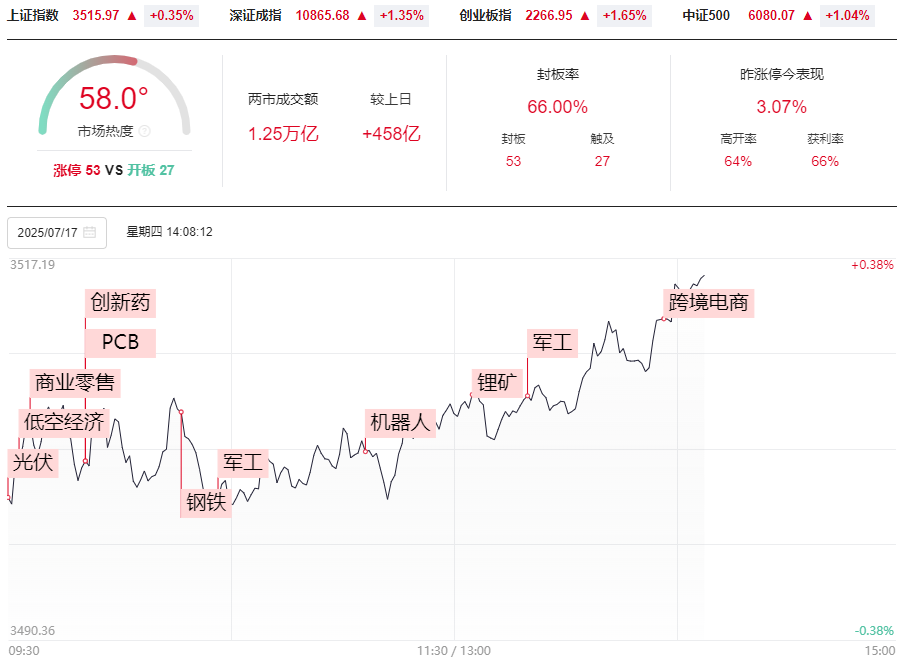Image resolution: width=909 pixels, height=667 pixels.
Task: Open the 低空经济 label on chart
Action: click(64, 422)
